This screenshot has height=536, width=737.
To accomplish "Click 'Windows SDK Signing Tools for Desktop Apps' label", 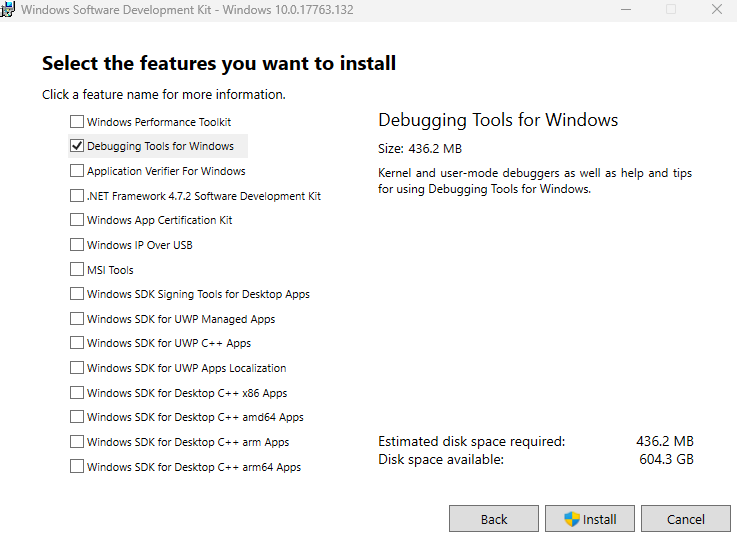I will 198,294.
